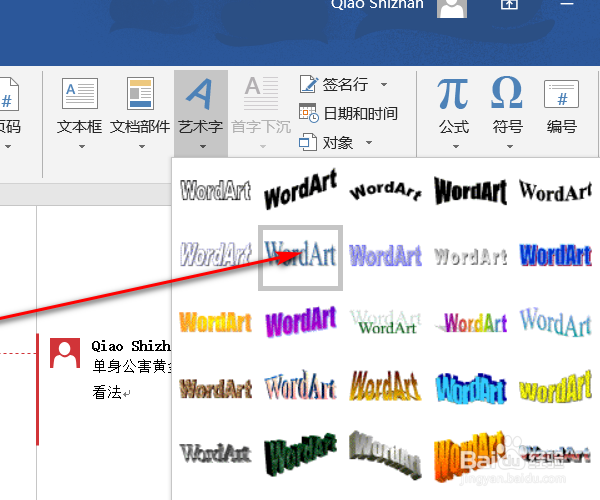
Task: Pick the pink-blue outlined serif WordArt style
Action: 301,386
